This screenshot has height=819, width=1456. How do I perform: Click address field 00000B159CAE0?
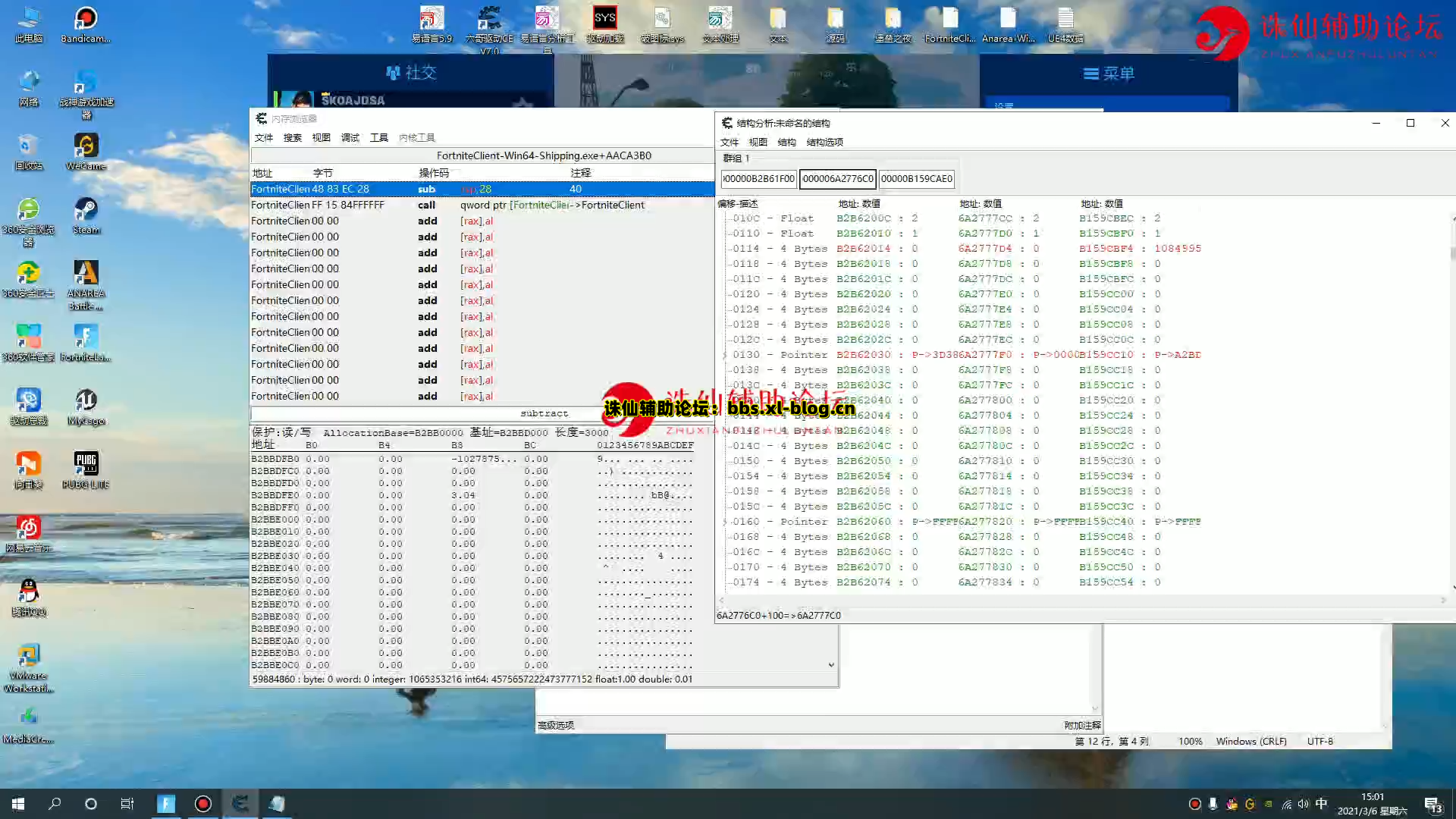917,179
